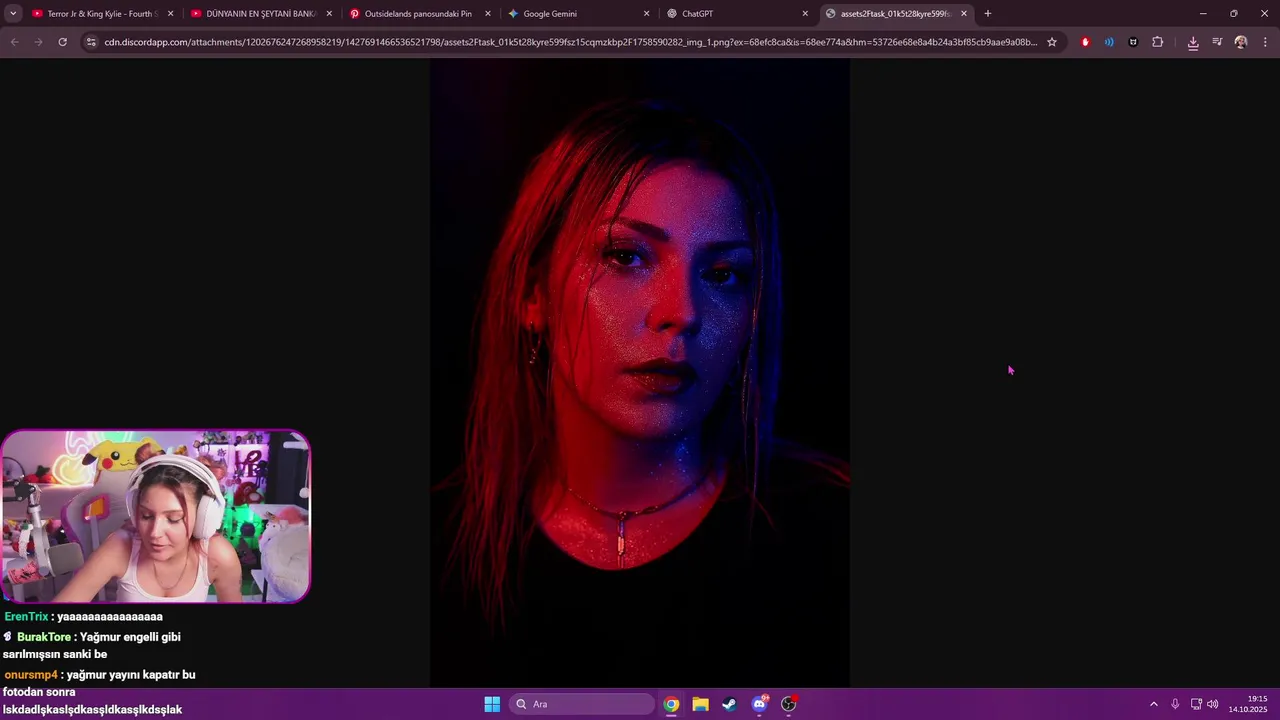Close the assets2Ftask image tab
This screenshot has height=720, width=1280.
pyautogui.click(x=964, y=14)
